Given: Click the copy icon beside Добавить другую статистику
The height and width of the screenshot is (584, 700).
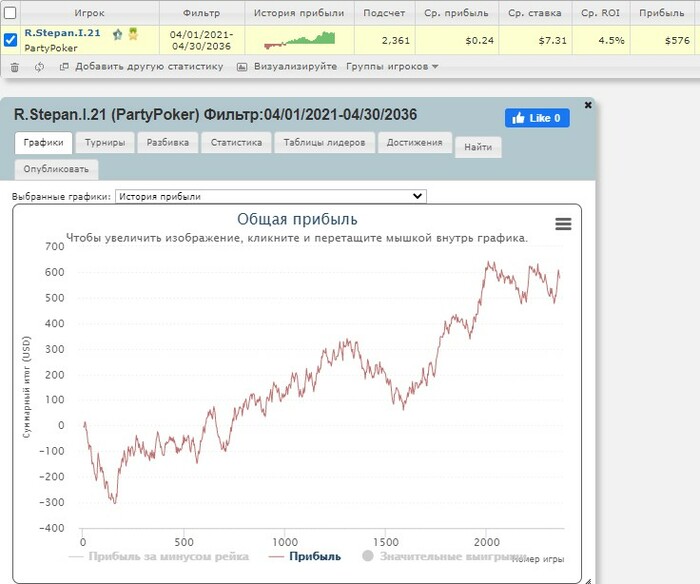Looking at the screenshot, I should pyautogui.click(x=64, y=67).
